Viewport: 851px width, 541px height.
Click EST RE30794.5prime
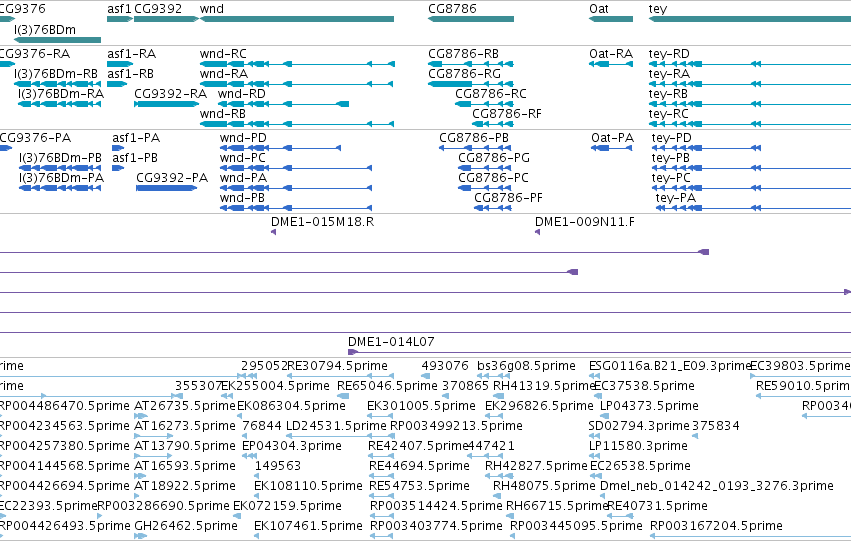[x=340, y=375]
